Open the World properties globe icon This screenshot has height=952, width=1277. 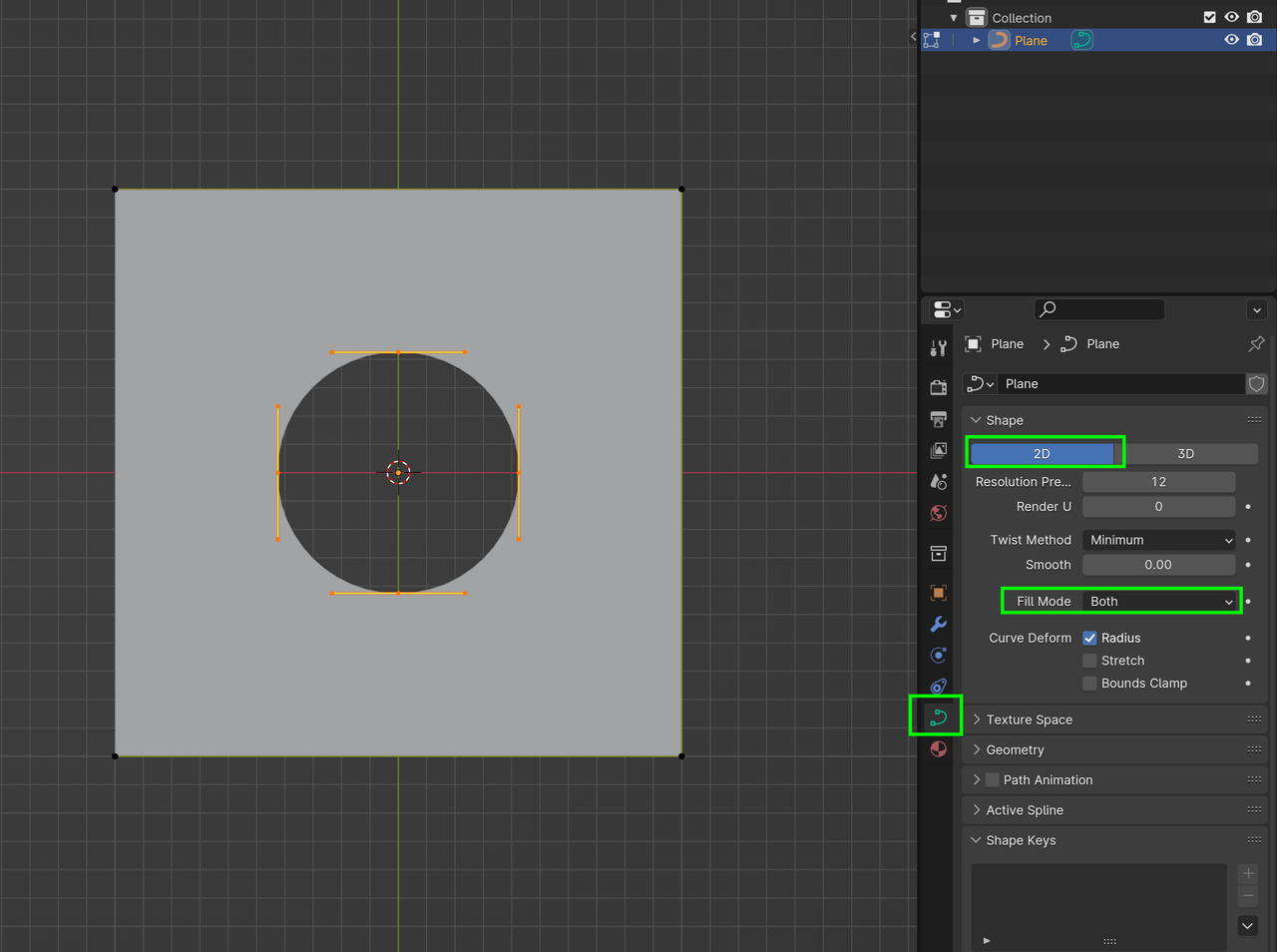[x=938, y=513]
